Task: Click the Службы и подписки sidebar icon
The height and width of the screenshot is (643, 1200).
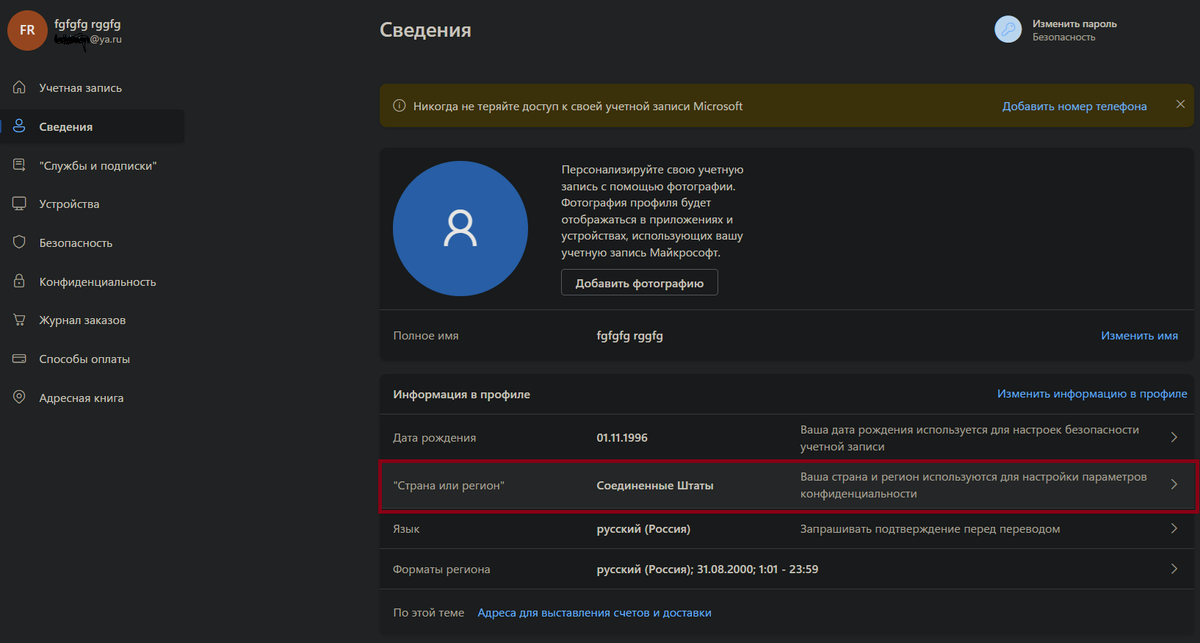Action: point(19,165)
